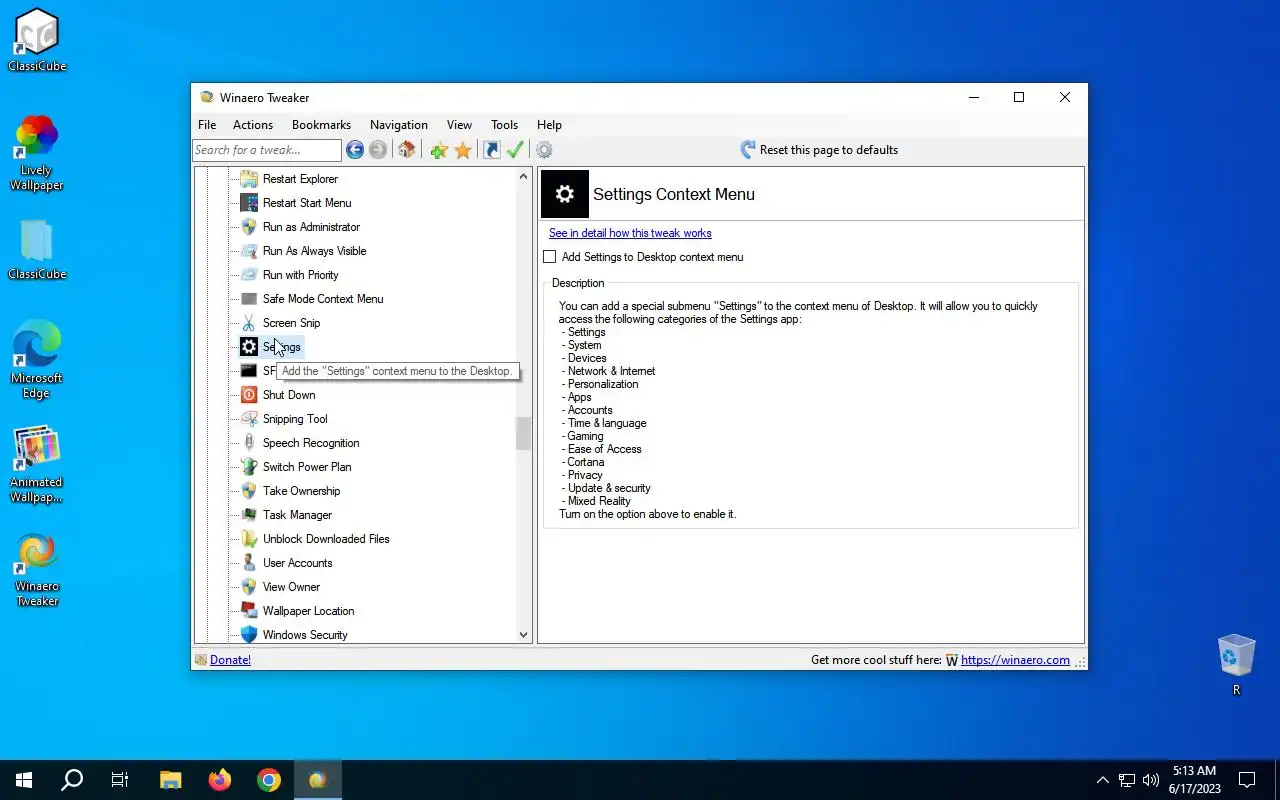Open Chrome from the taskbar
This screenshot has width=1280, height=800.
click(x=268, y=780)
